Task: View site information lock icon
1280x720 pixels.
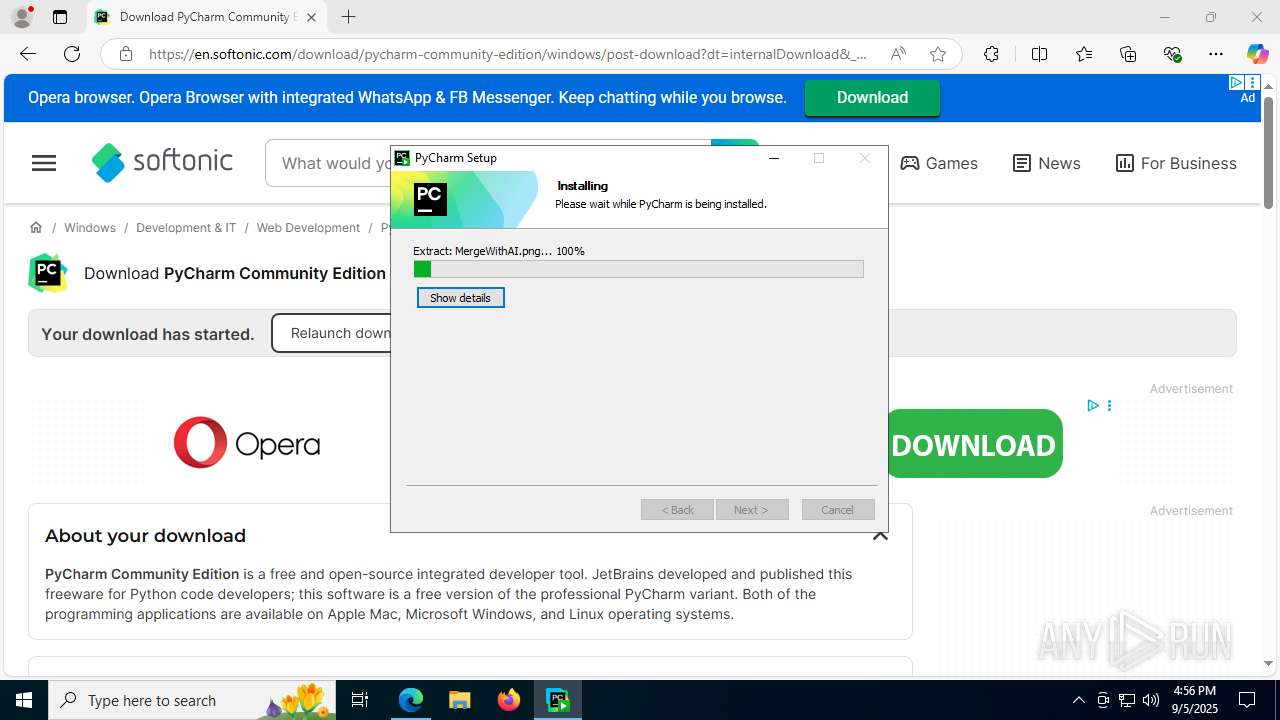Action: [x=126, y=54]
